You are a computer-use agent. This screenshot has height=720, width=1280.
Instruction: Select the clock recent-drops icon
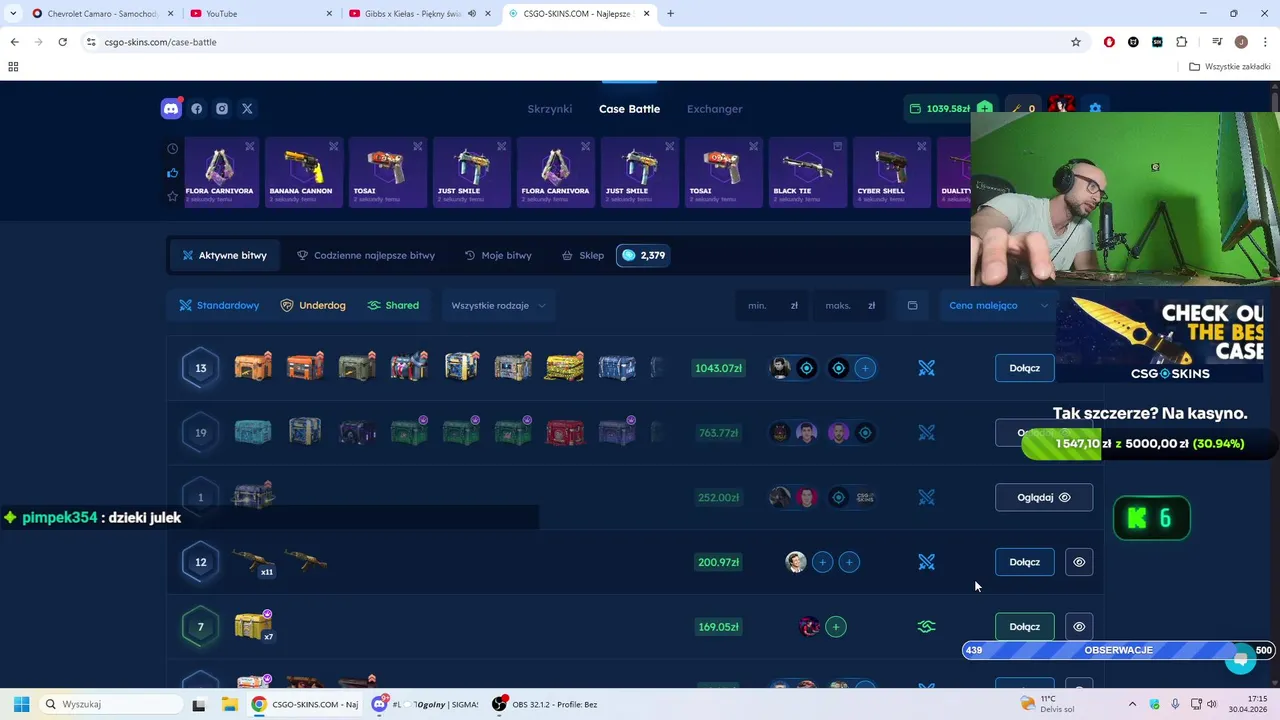[x=173, y=149]
